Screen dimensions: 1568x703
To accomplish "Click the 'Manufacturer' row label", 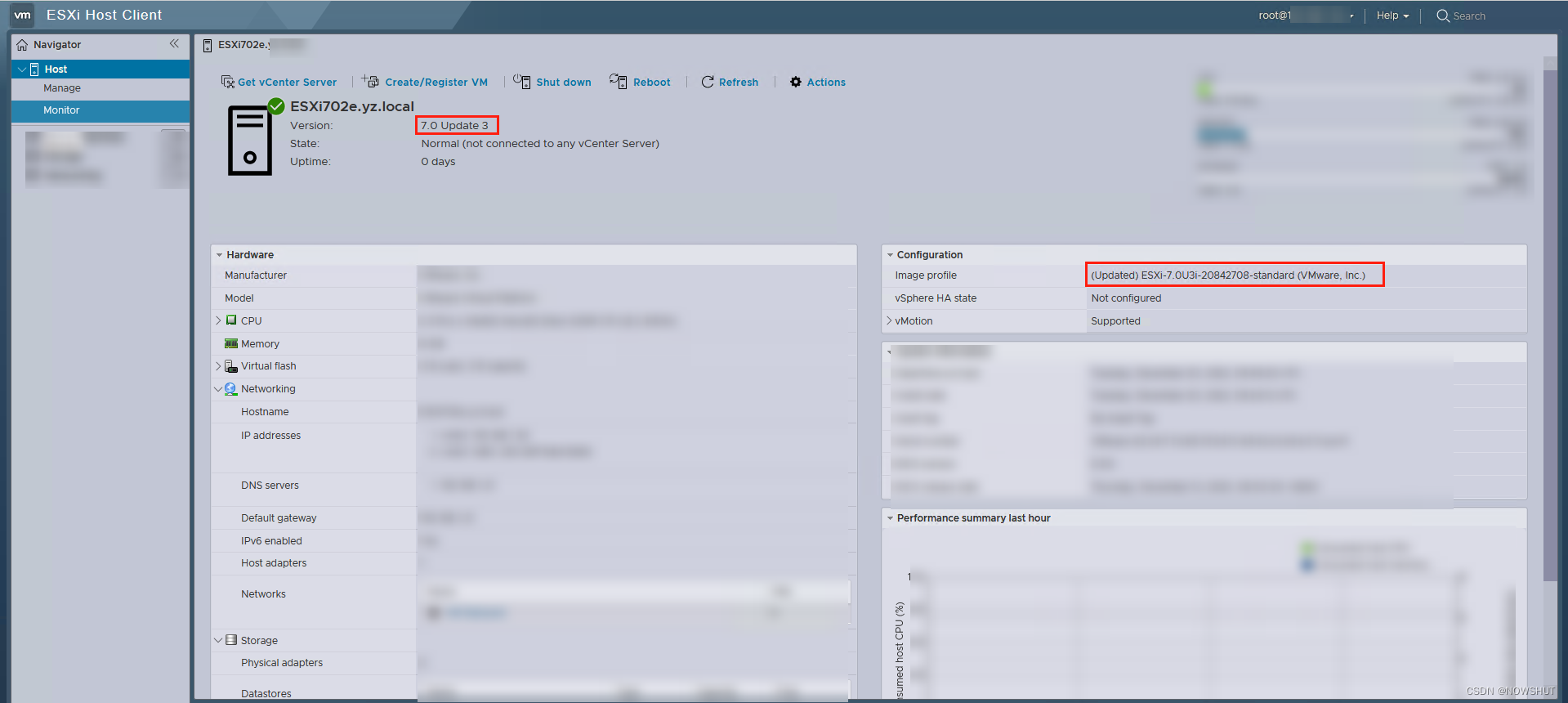I will coord(256,275).
